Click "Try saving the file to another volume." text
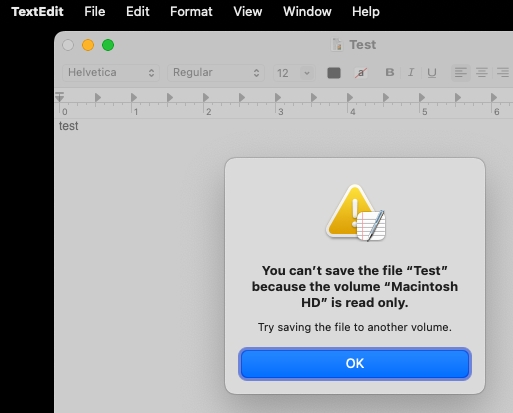513x413 pixels. pyautogui.click(x=355, y=327)
